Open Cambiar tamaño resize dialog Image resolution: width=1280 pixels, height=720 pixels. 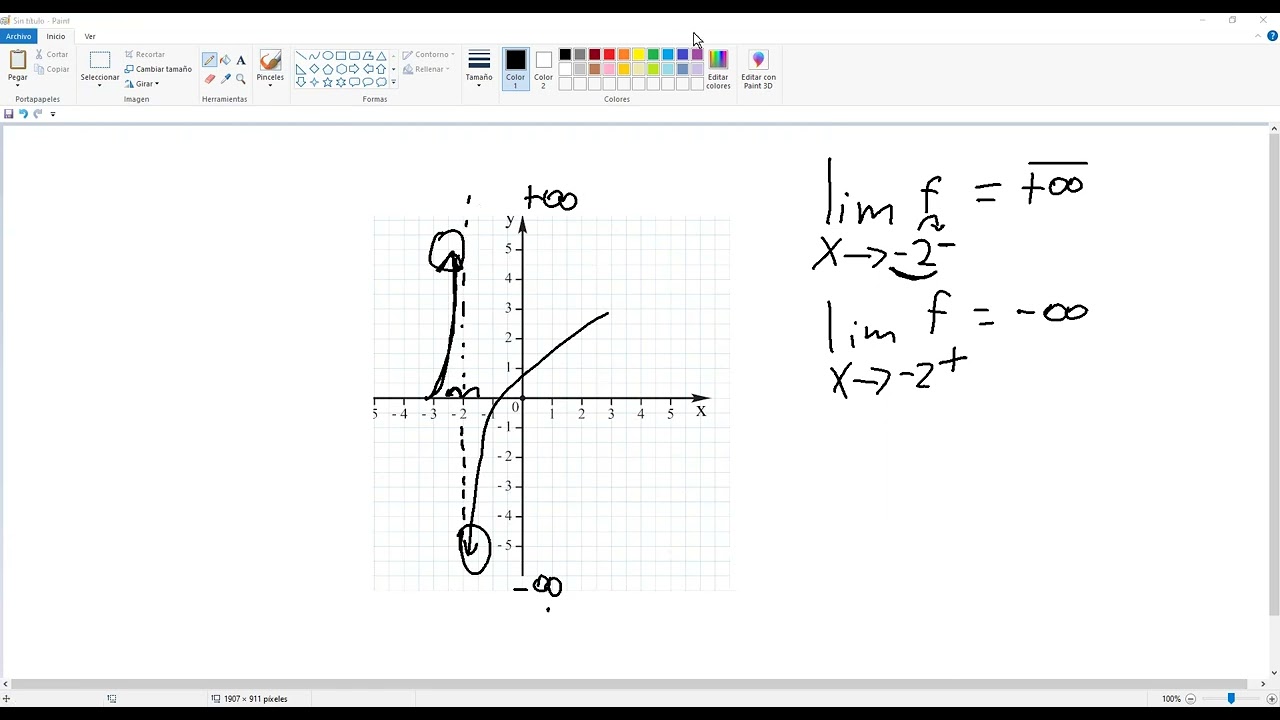pyautogui.click(x=158, y=69)
